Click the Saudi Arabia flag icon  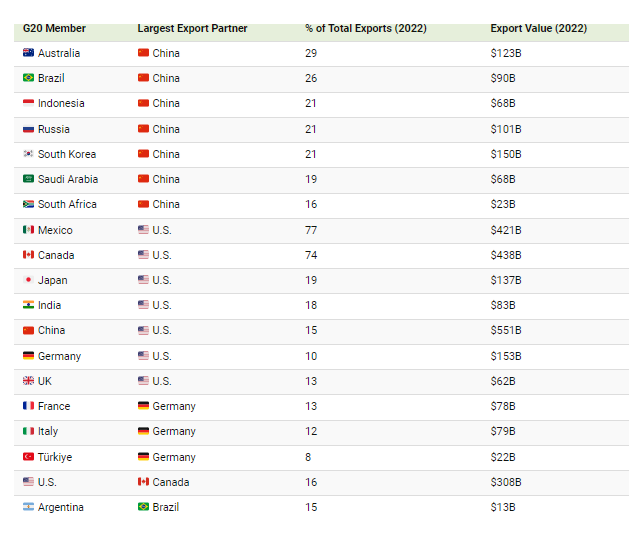click(x=28, y=179)
